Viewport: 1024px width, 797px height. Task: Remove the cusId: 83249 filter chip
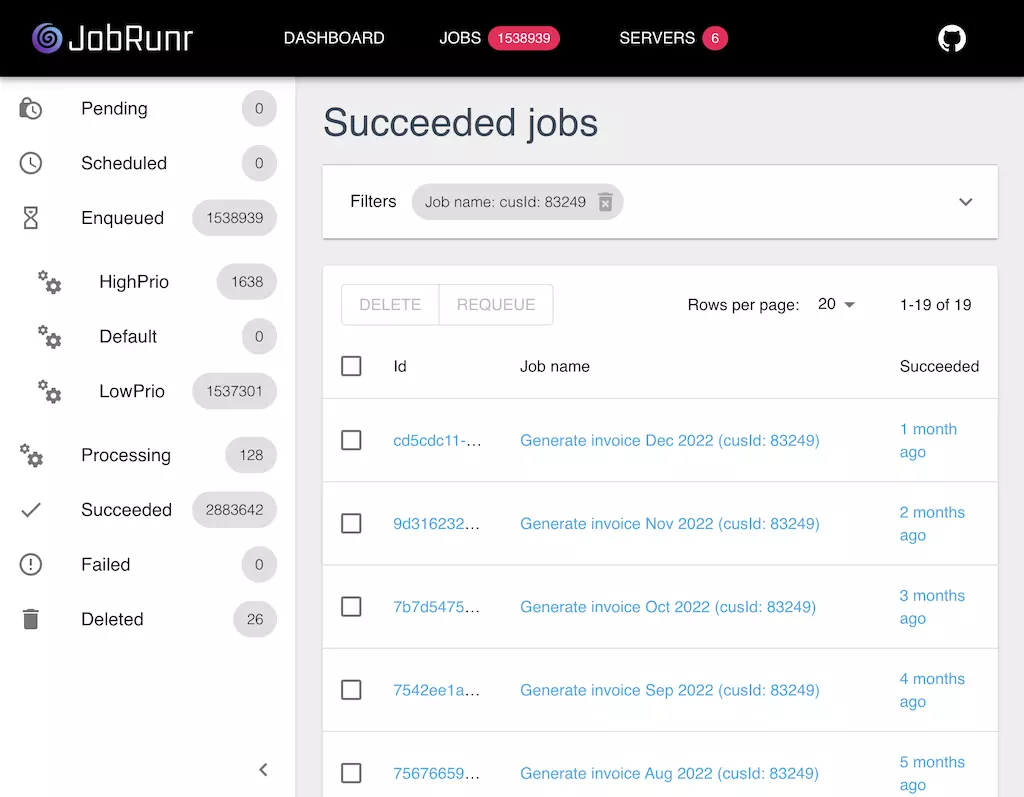tap(605, 202)
